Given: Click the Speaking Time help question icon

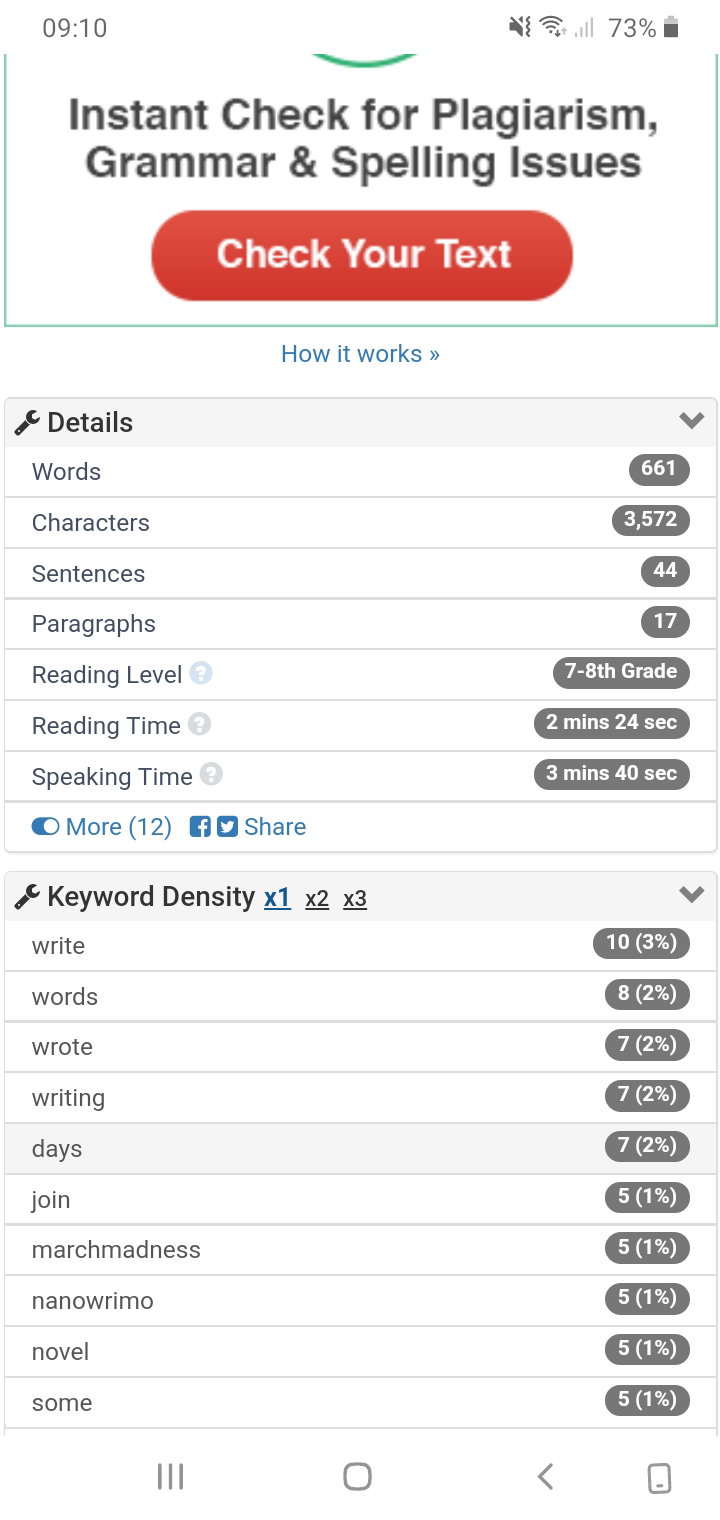Looking at the screenshot, I should tap(211, 775).
